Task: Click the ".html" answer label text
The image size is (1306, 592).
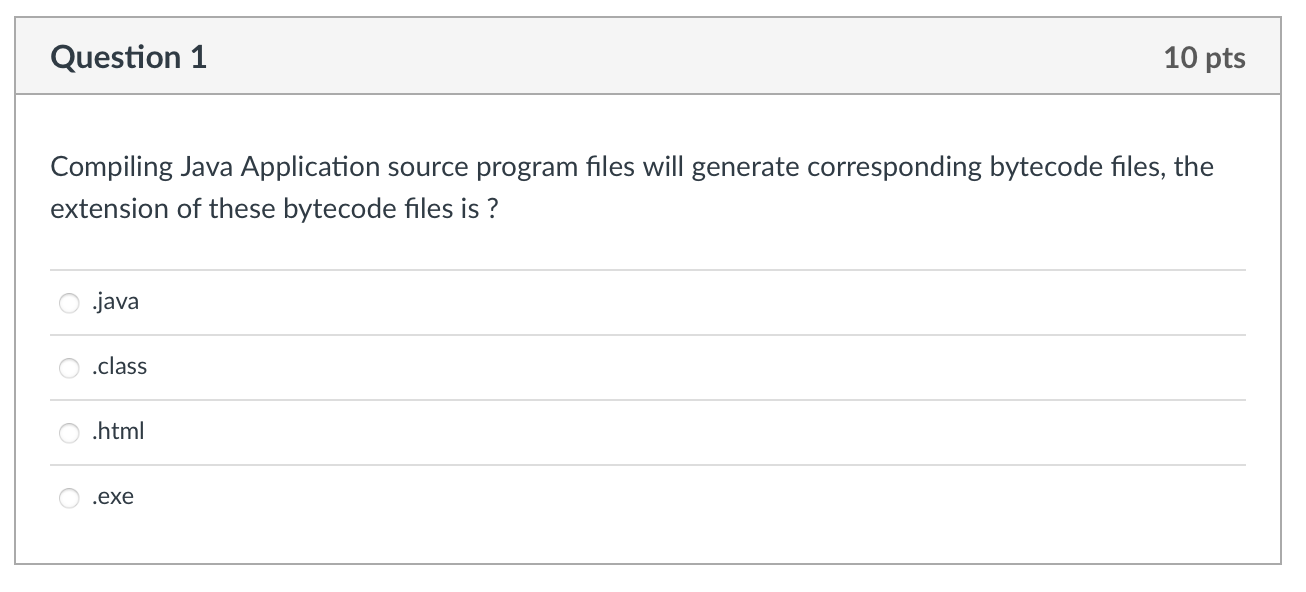Action: (x=117, y=431)
